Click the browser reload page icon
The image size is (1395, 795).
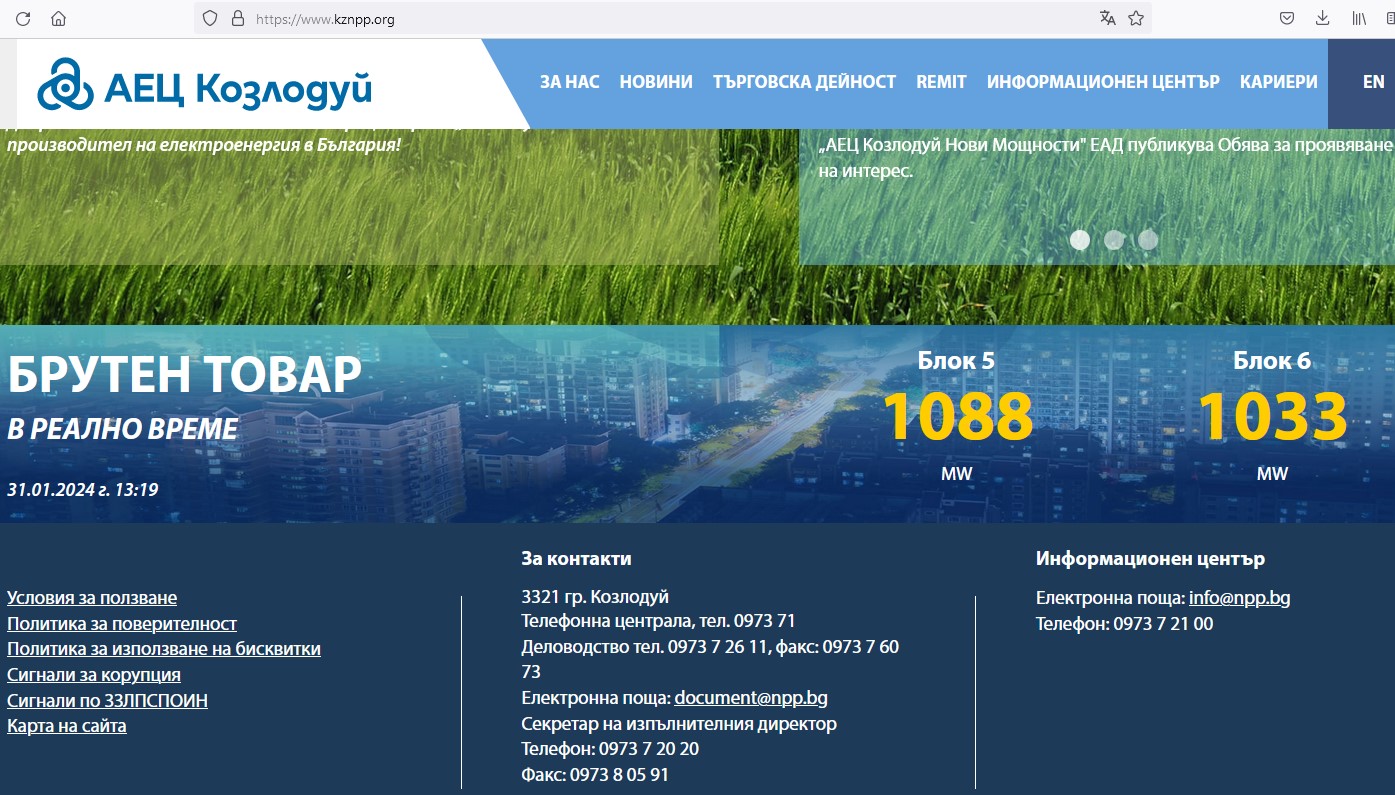pyautogui.click(x=23, y=18)
